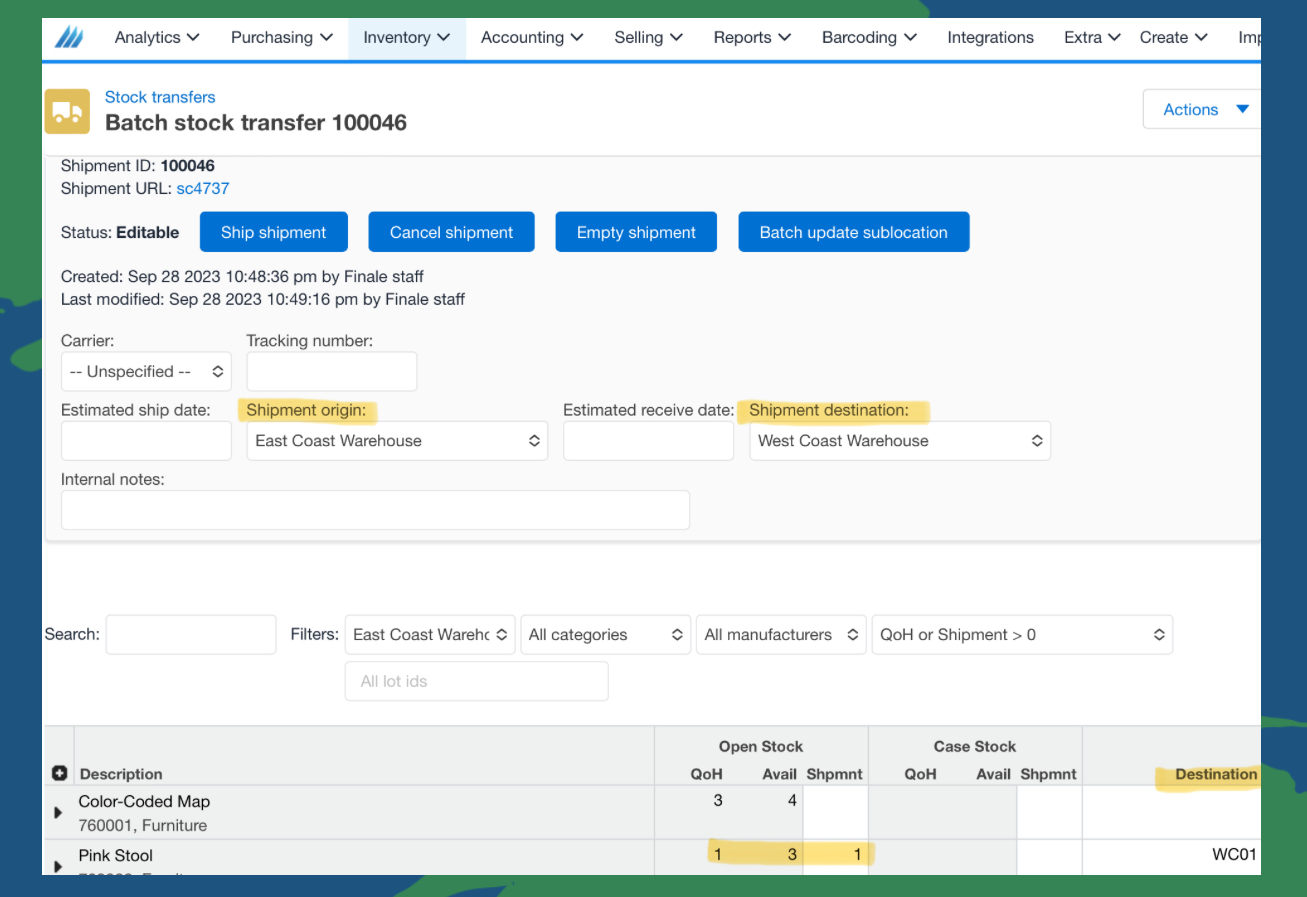Image resolution: width=1307 pixels, height=897 pixels.
Task: Open the Reports menu
Action: (752, 37)
